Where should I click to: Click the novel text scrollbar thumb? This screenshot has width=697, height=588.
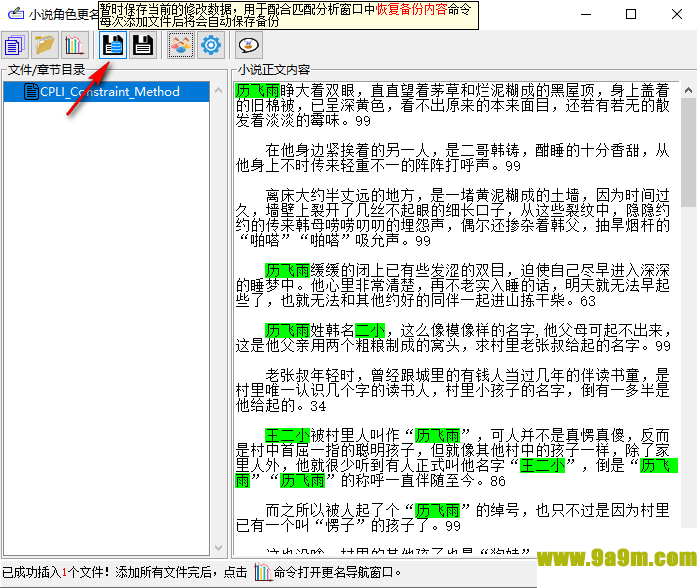(x=689, y=152)
